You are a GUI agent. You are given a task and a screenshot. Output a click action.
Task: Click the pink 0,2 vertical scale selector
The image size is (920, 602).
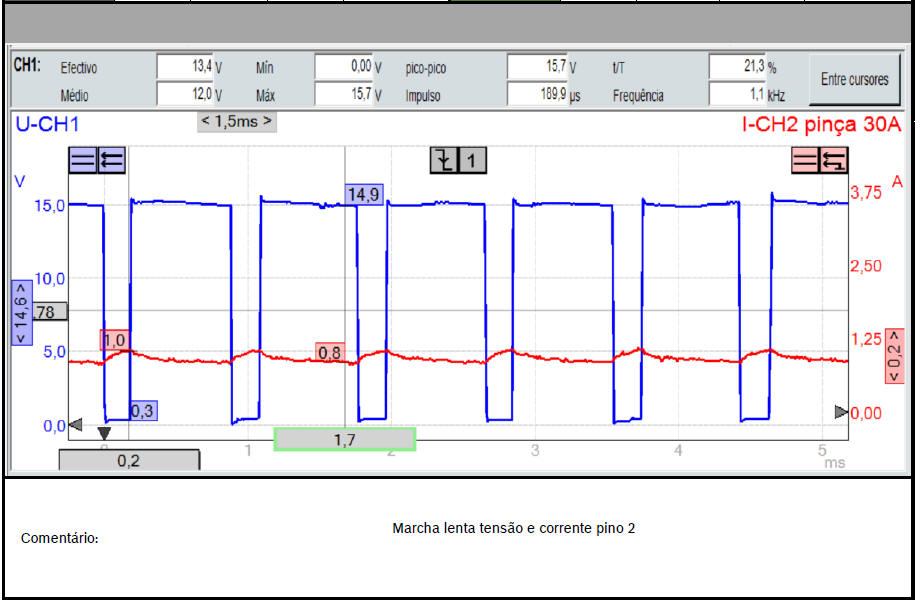pos(893,356)
